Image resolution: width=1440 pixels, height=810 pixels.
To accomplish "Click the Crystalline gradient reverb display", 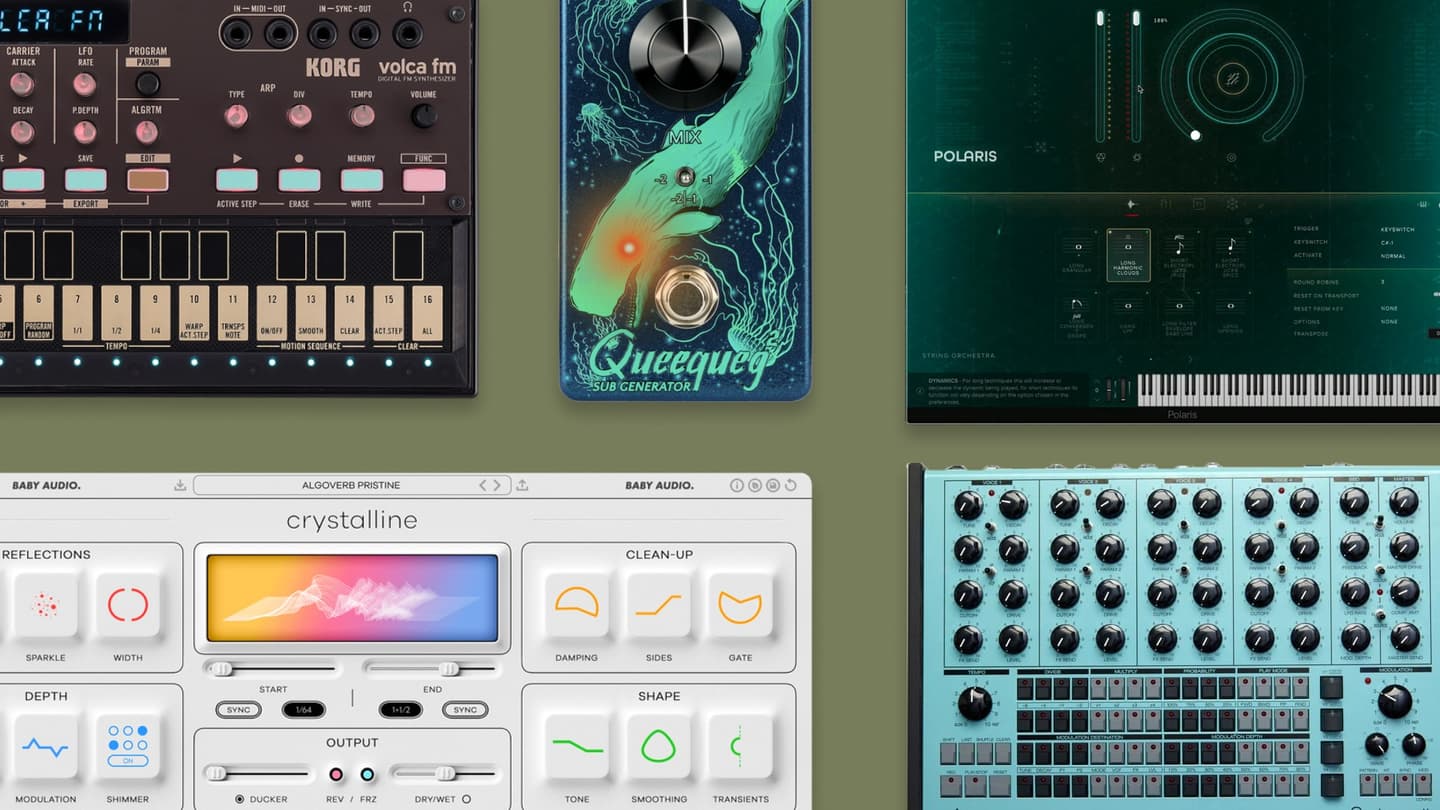I will 352,598.
